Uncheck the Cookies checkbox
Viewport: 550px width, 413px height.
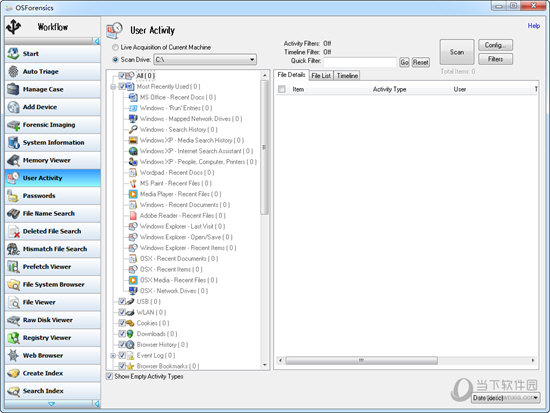click(x=122, y=323)
